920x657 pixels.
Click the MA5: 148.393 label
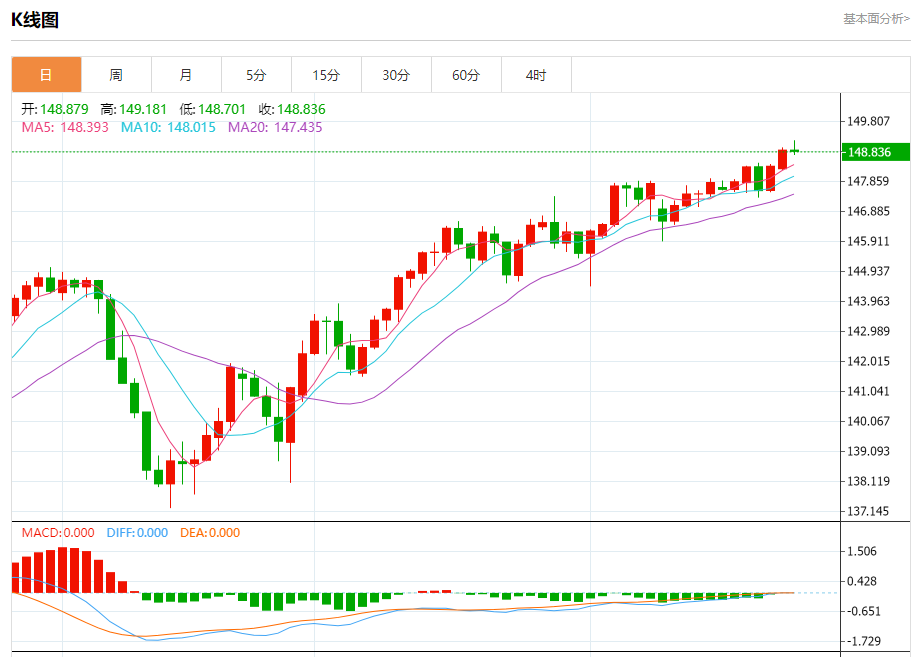coord(65,127)
